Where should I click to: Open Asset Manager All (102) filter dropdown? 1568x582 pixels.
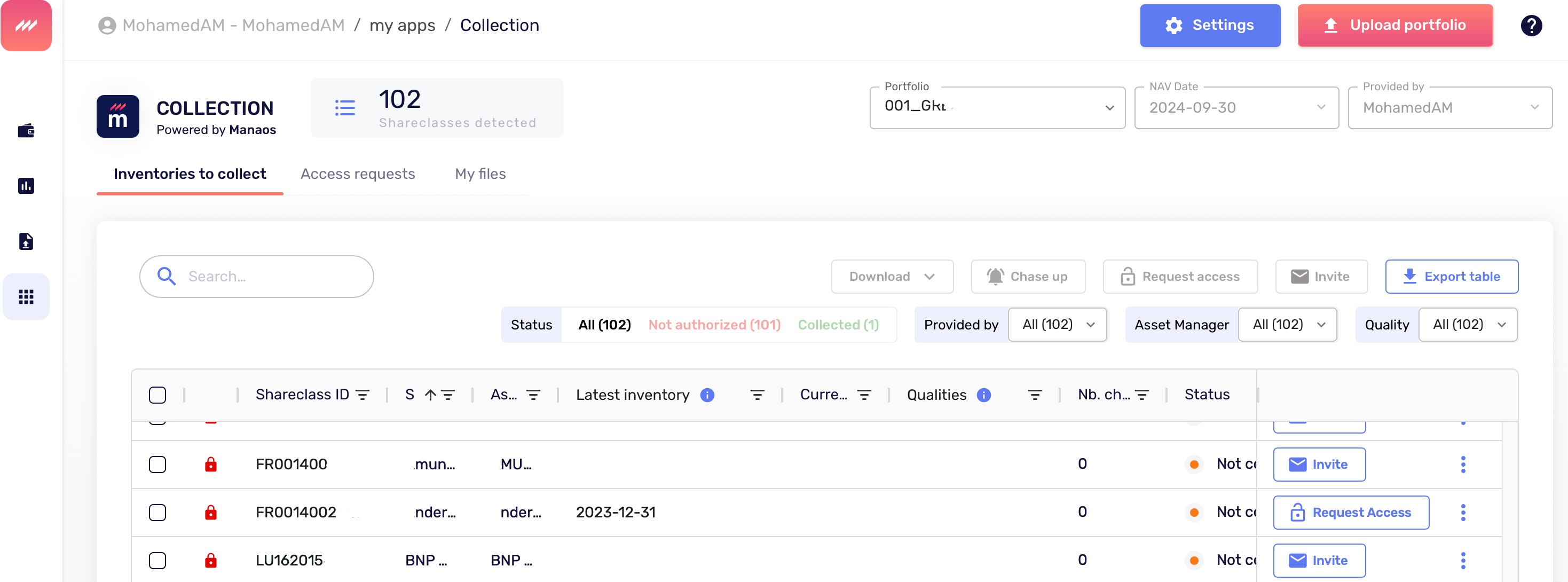click(x=1287, y=325)
